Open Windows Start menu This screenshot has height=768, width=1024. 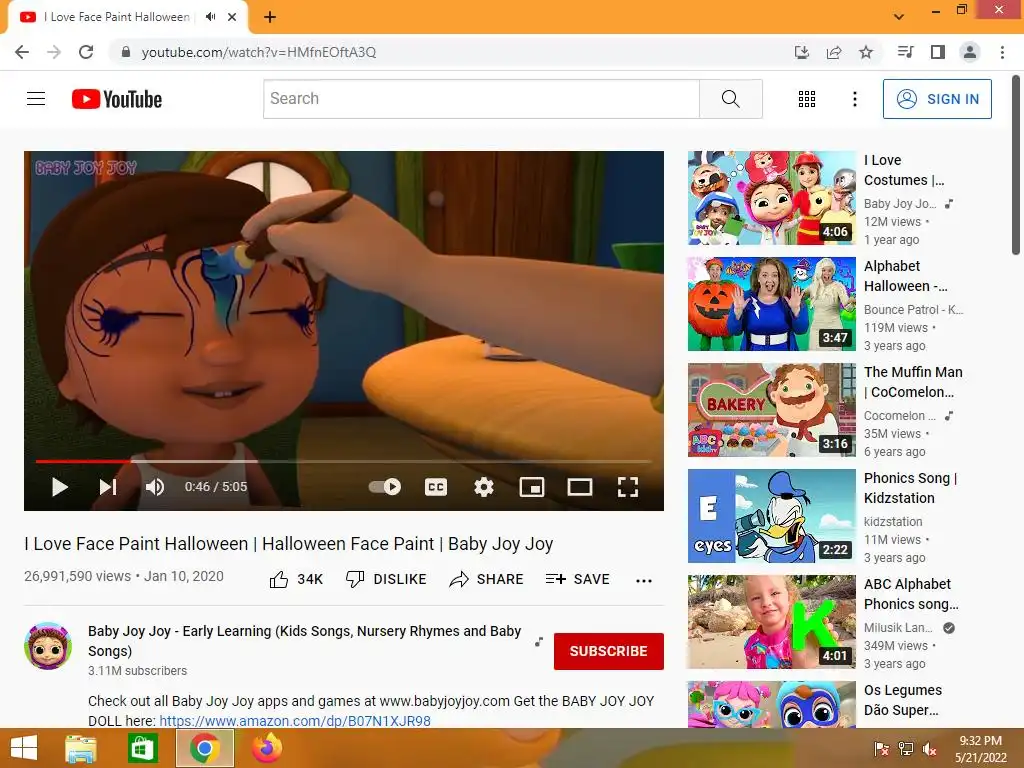(x=24, y=748)
